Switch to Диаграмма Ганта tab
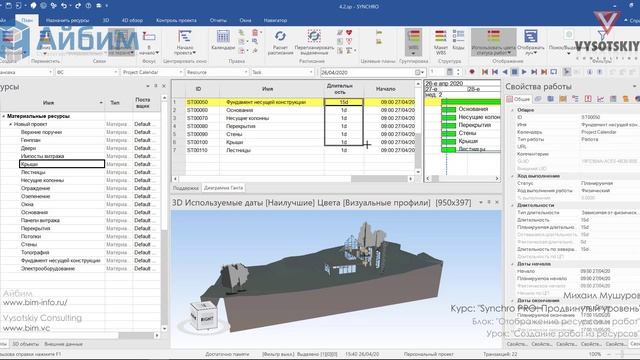The image size is (640, 360). coord(223,188)
